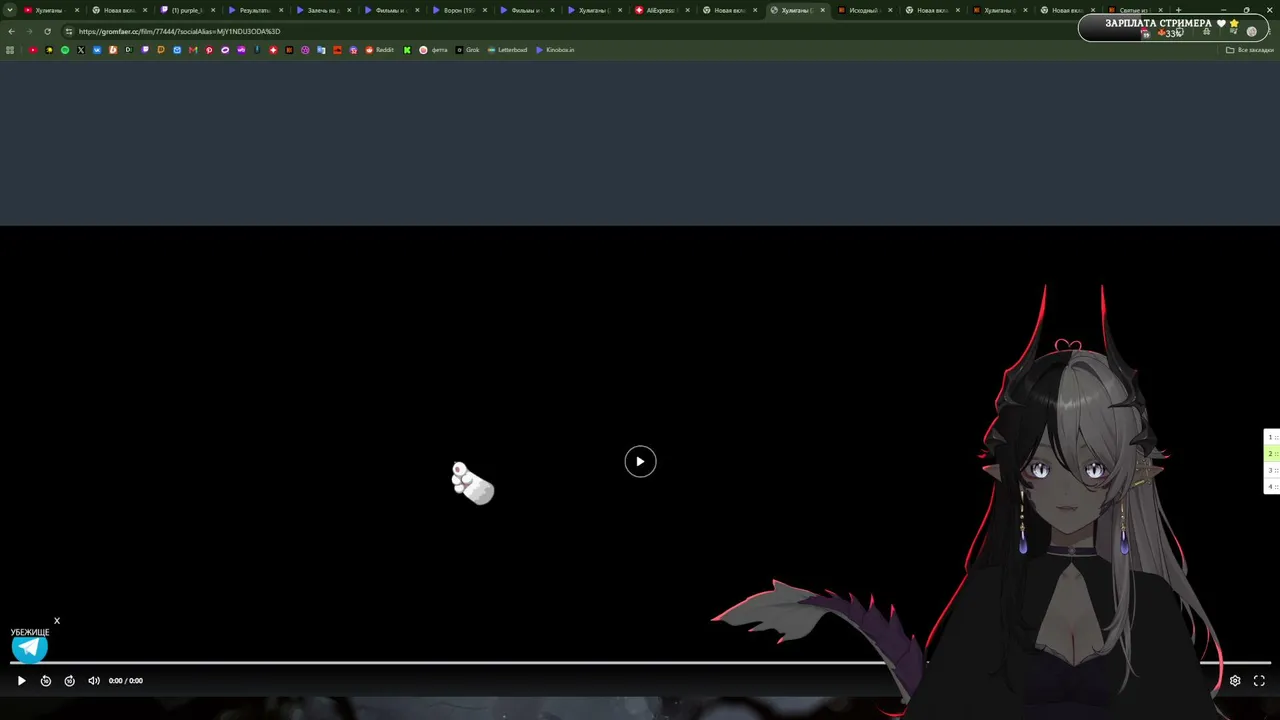The width and height of the screenshot is (1280, 720).
Task: Open the Pinterest bookmark
Action: [x=209, y=50]
